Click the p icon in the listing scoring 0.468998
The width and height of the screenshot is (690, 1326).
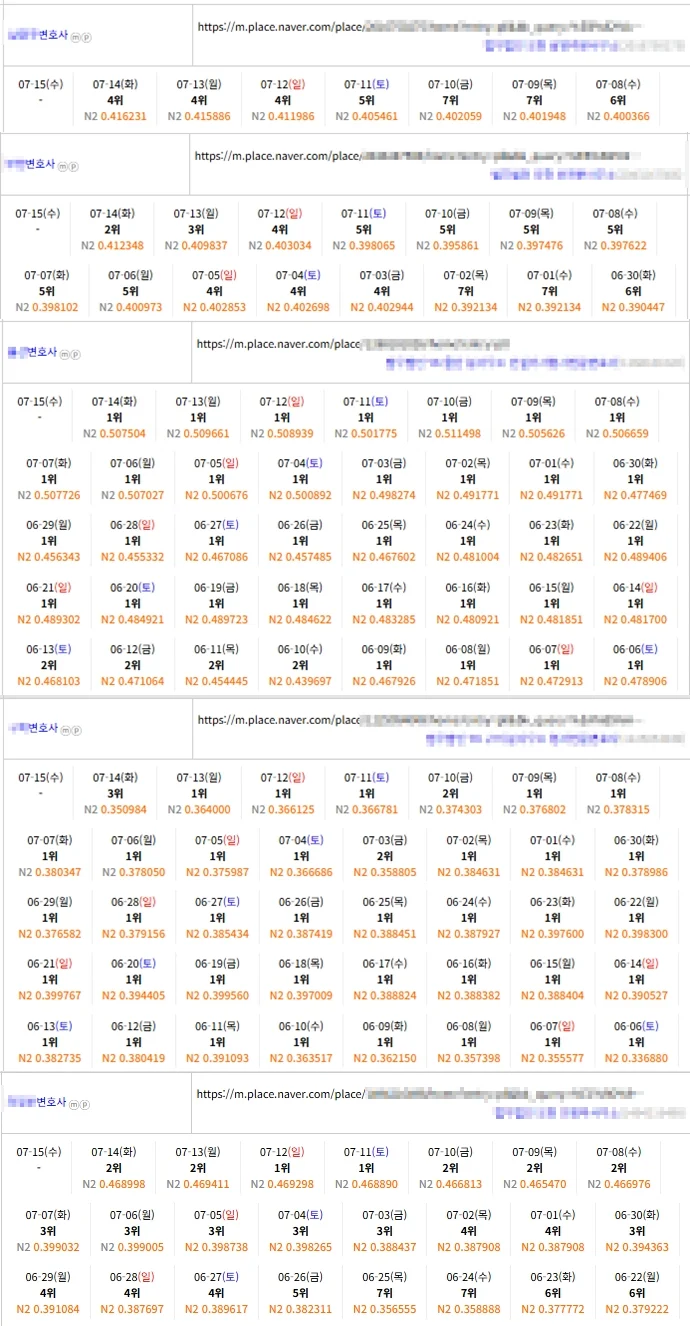85,1104
